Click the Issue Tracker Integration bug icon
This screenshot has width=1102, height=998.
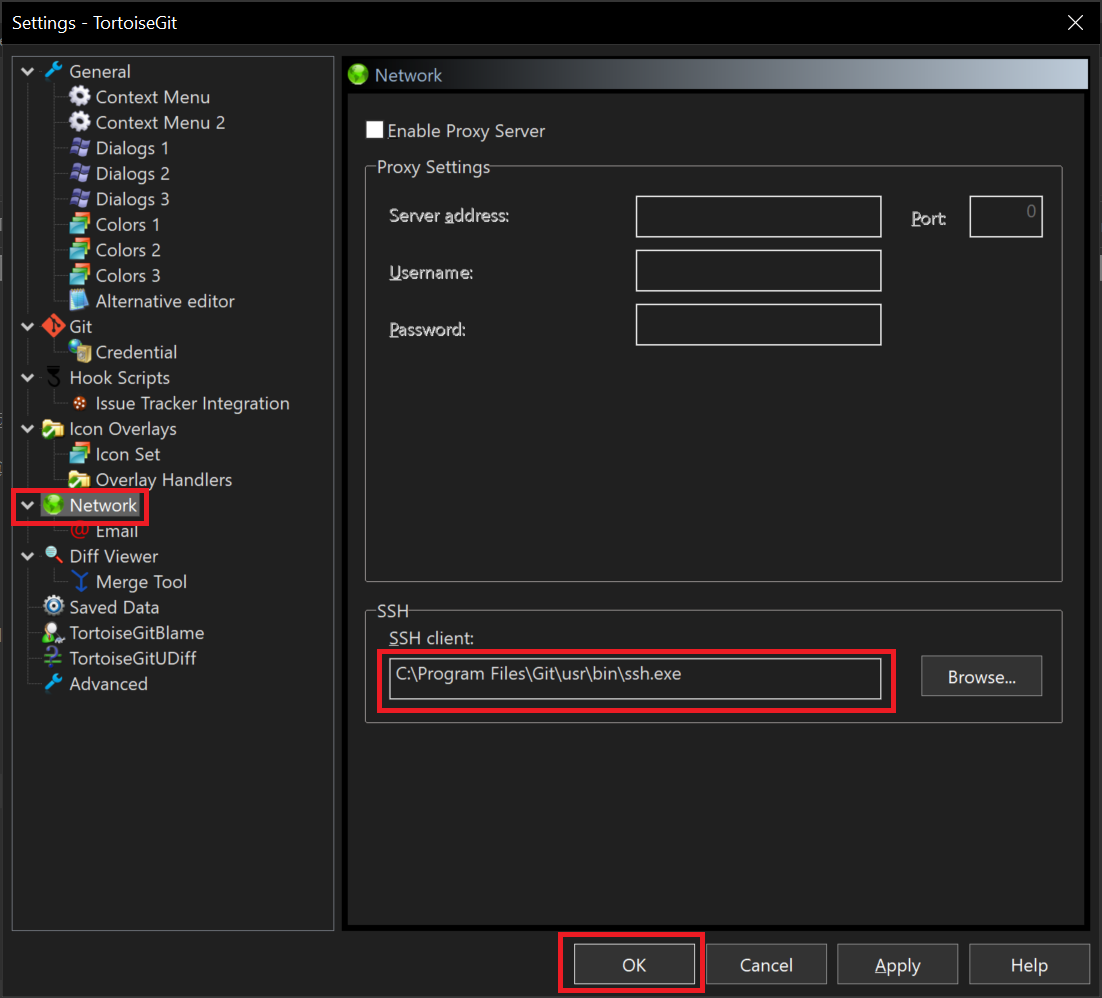pos(79,403)
